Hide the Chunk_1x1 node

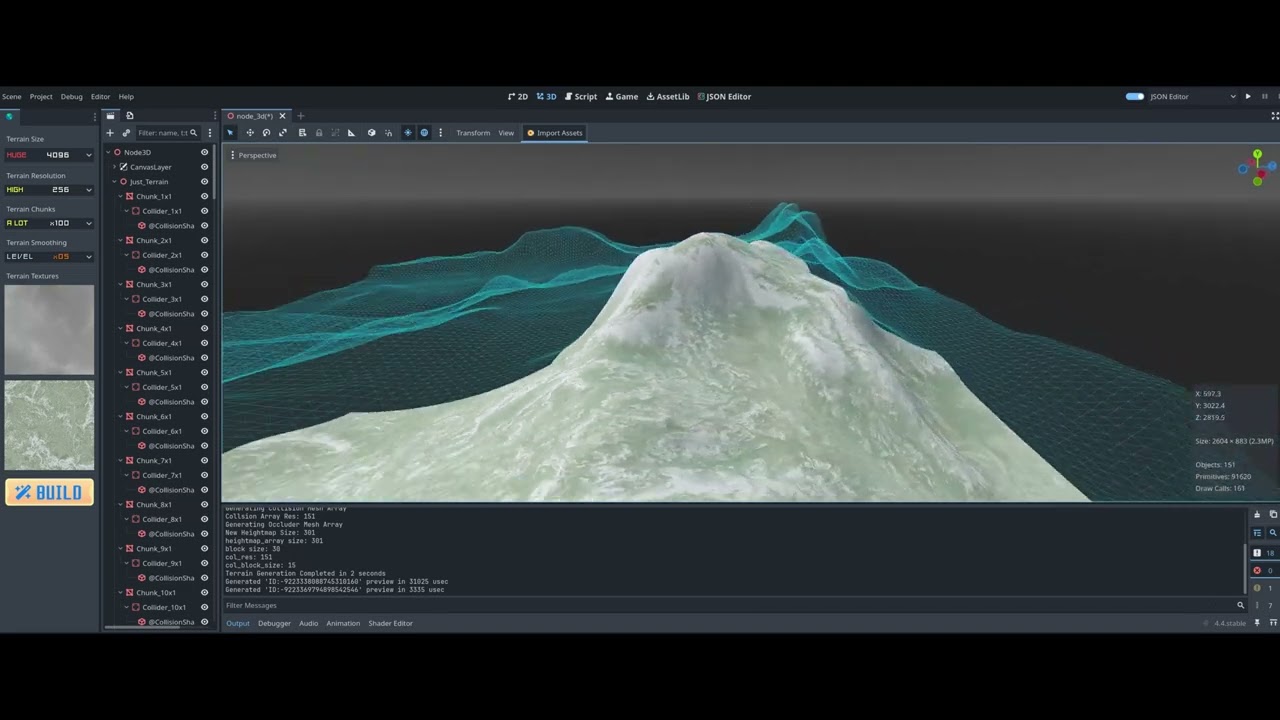point(204,197)
